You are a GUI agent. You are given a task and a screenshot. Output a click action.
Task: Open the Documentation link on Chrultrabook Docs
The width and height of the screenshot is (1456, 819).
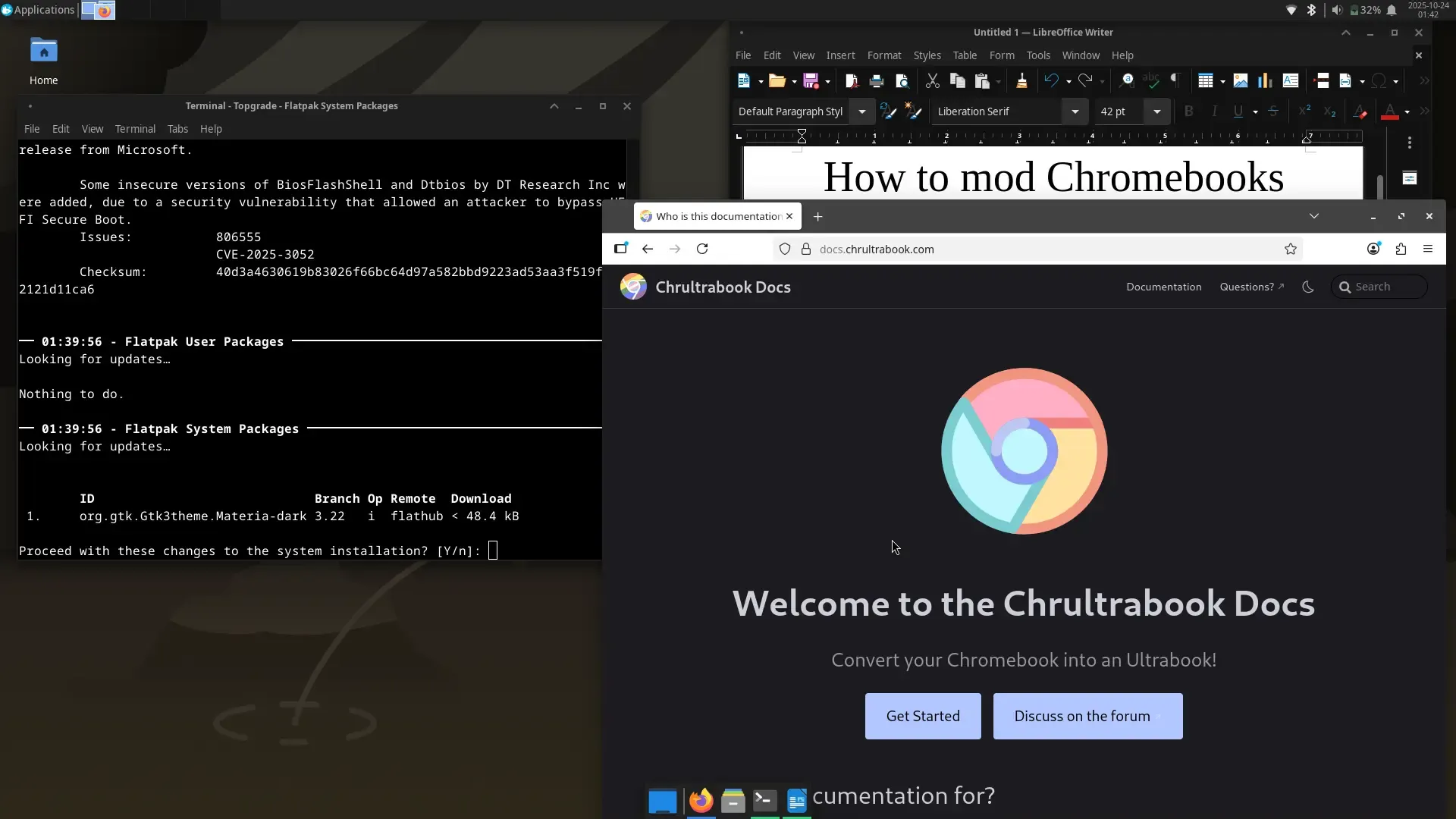pos(1163,287)
